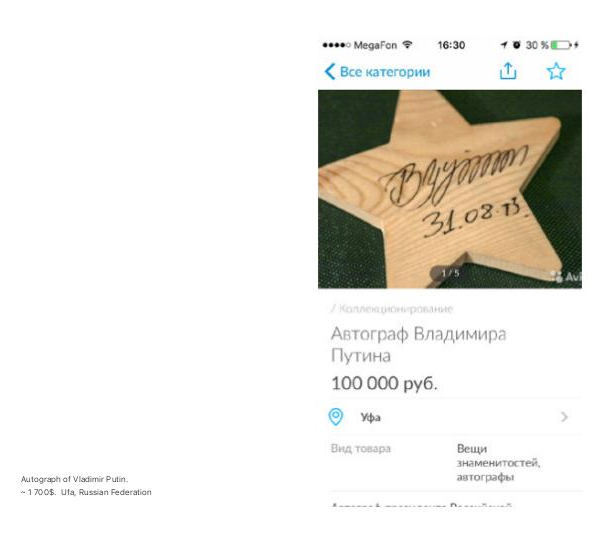Open the Уфа location text
The width and height of the screenshot is (600, 543).
coord(370,417)
